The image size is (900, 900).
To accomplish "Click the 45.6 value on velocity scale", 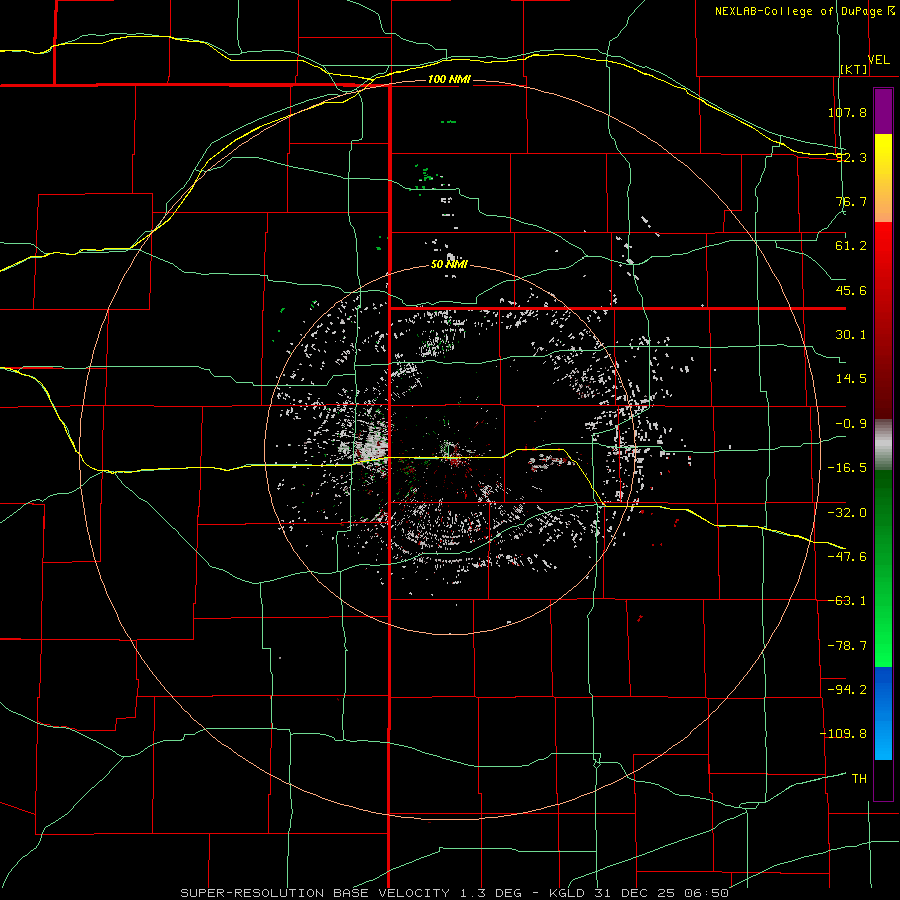I will (x=851, y=290).
